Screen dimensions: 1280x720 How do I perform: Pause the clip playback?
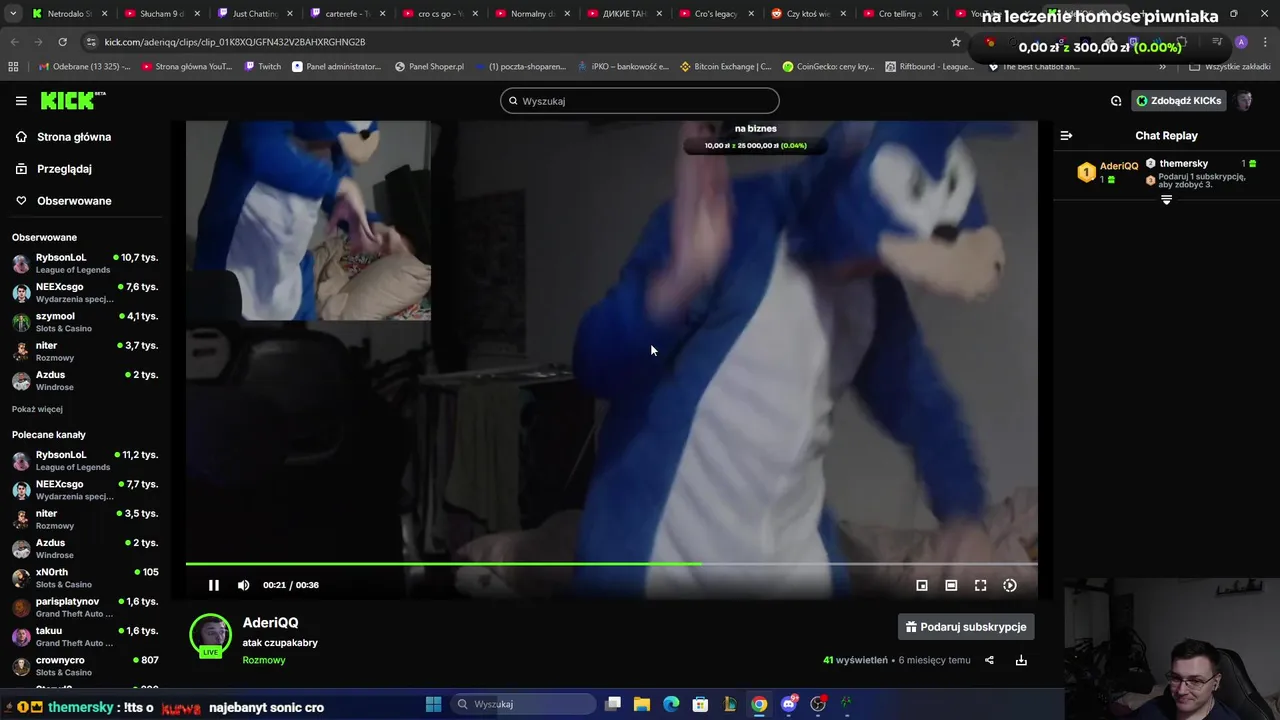pyautogui.click(x=213, y=585)
